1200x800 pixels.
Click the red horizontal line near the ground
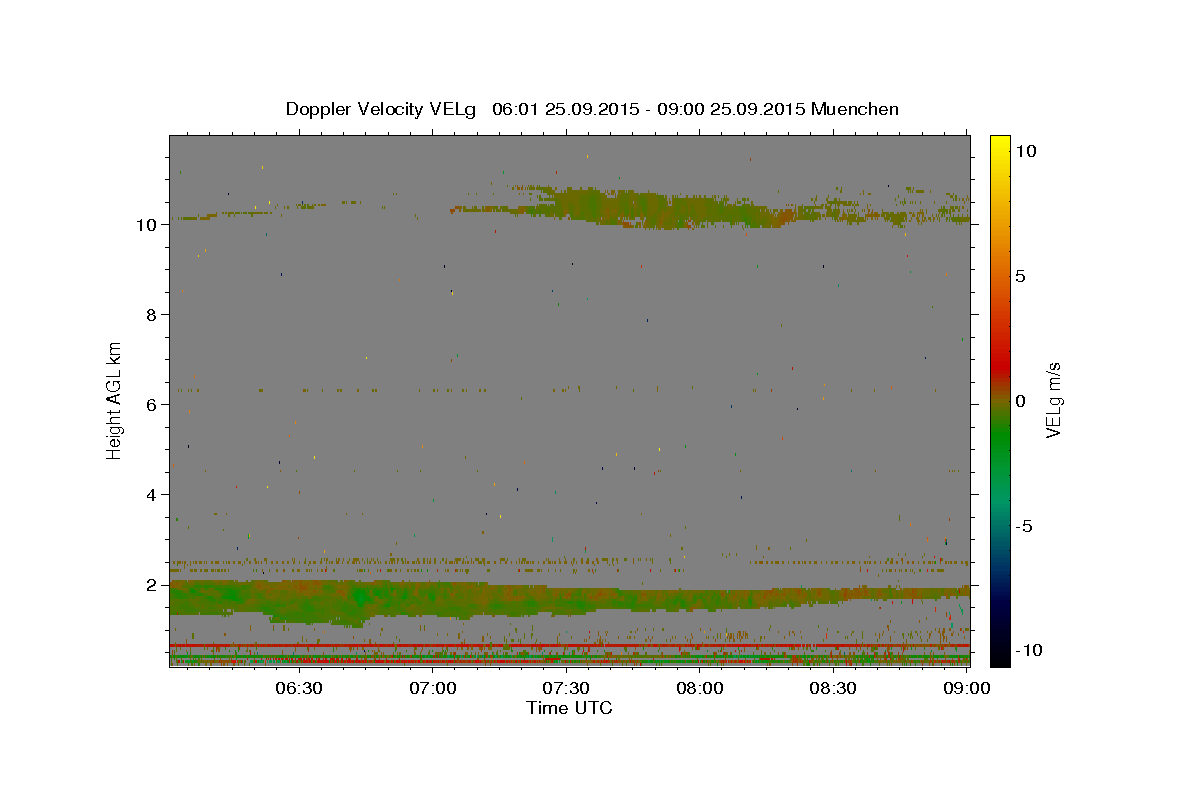pyautogui.click(x=569, y=646)
